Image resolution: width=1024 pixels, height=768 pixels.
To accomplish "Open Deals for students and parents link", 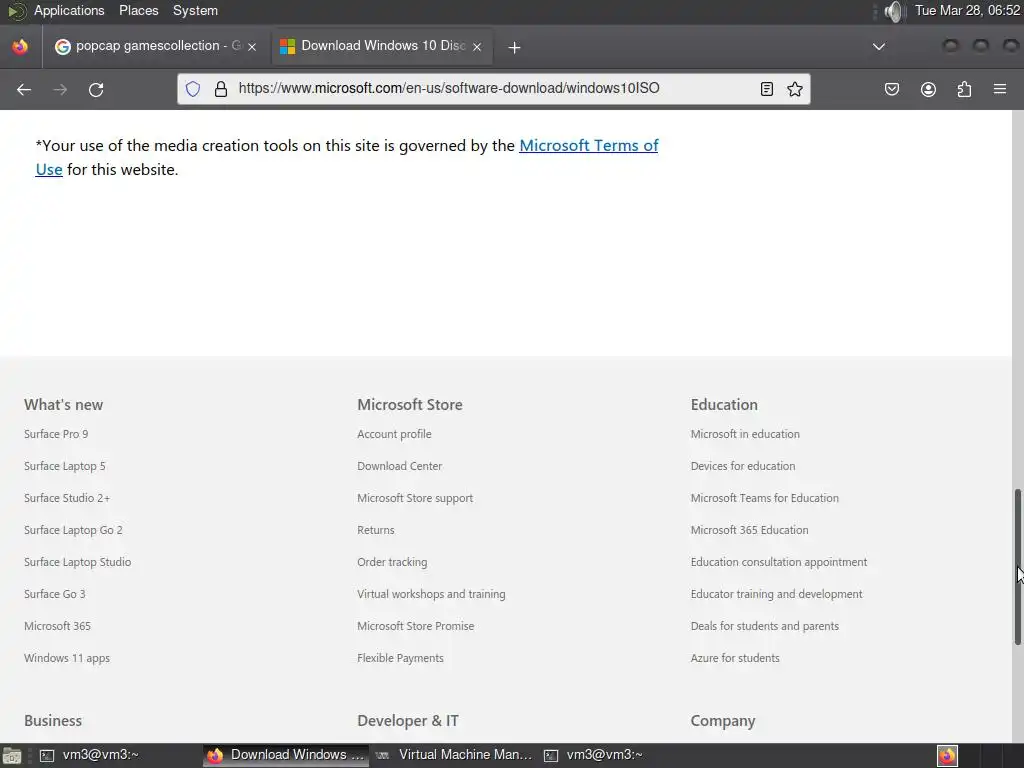I will (765, 626).
